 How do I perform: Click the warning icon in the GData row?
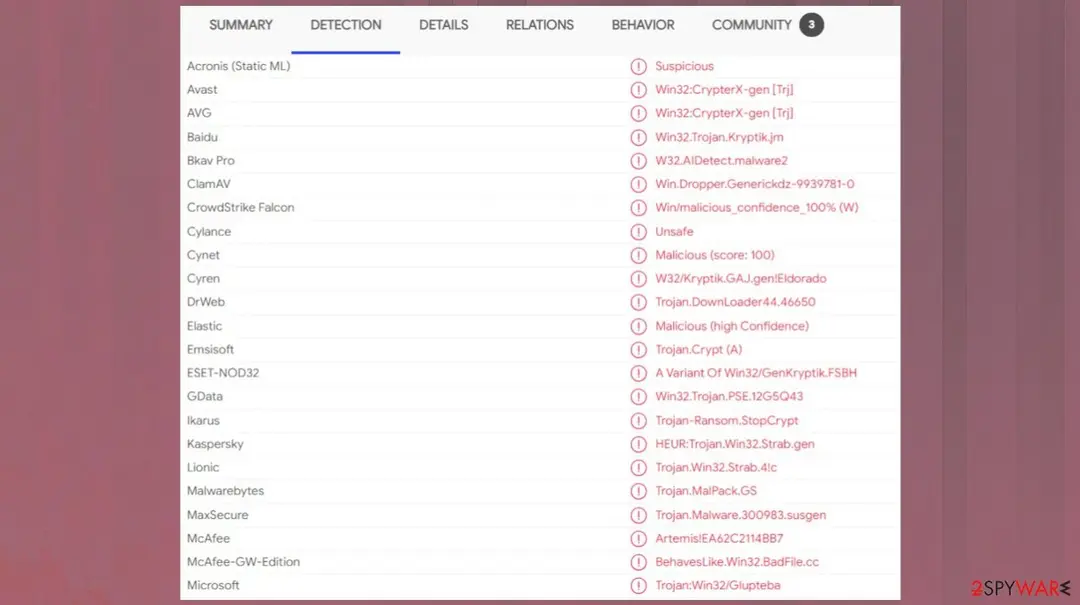(x=638, y=396)
